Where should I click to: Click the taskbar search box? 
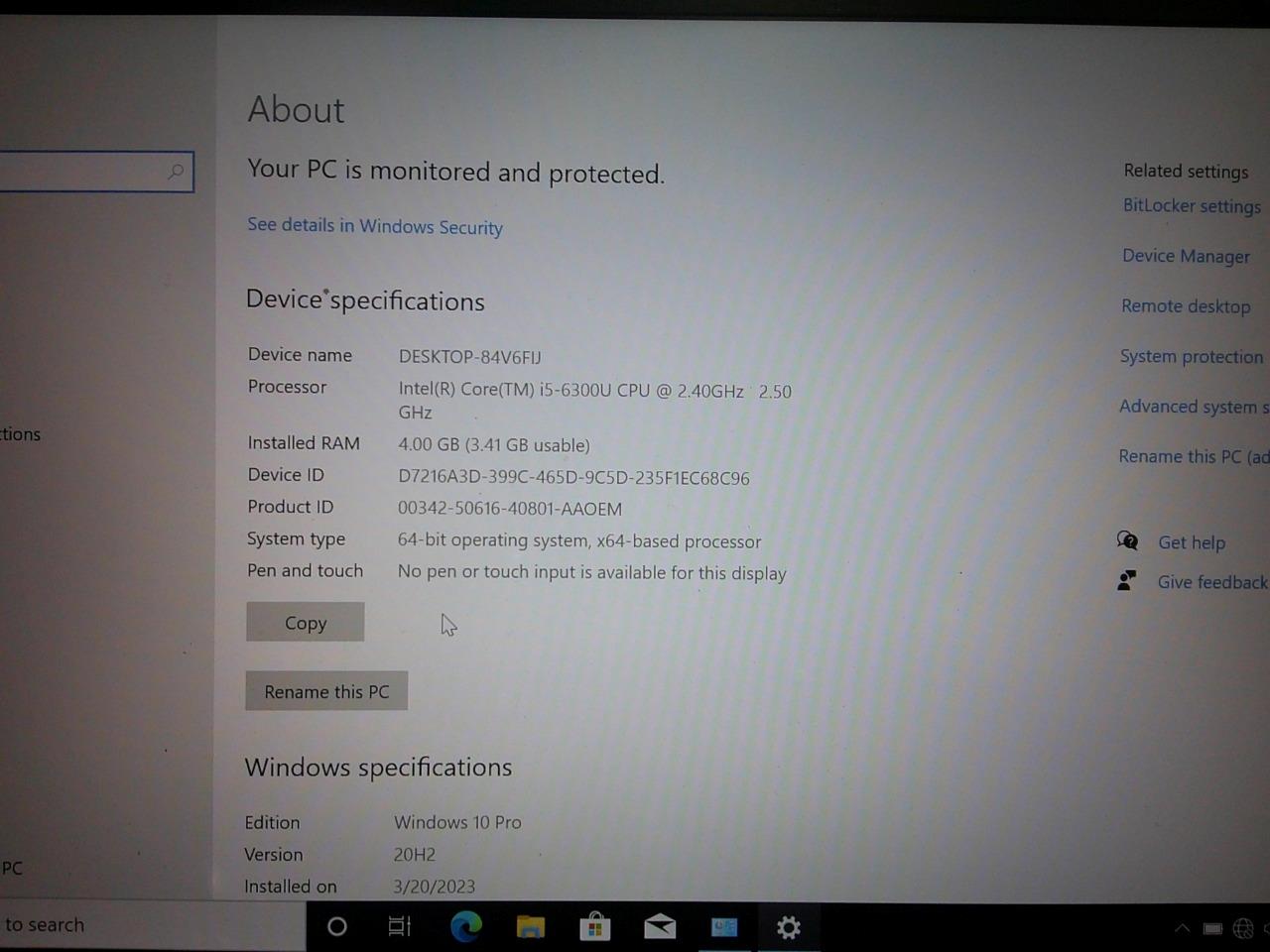[x=153, y=924]
